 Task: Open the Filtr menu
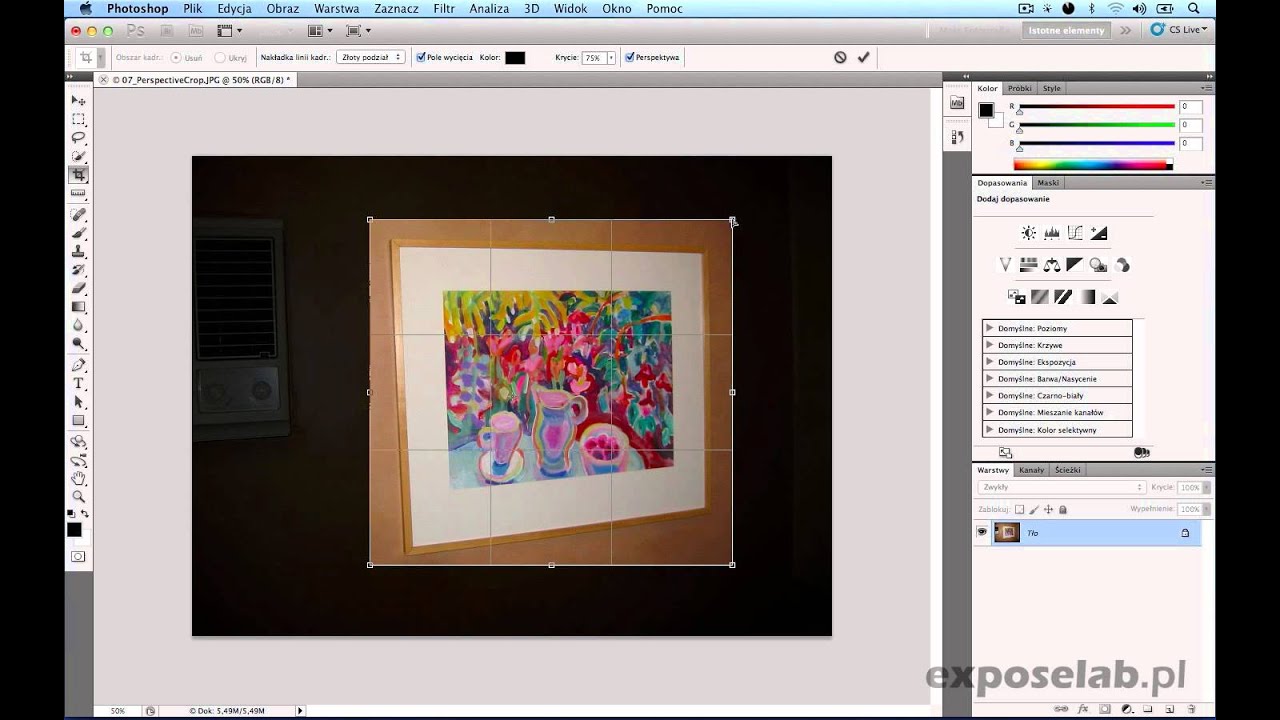[444, 8]
